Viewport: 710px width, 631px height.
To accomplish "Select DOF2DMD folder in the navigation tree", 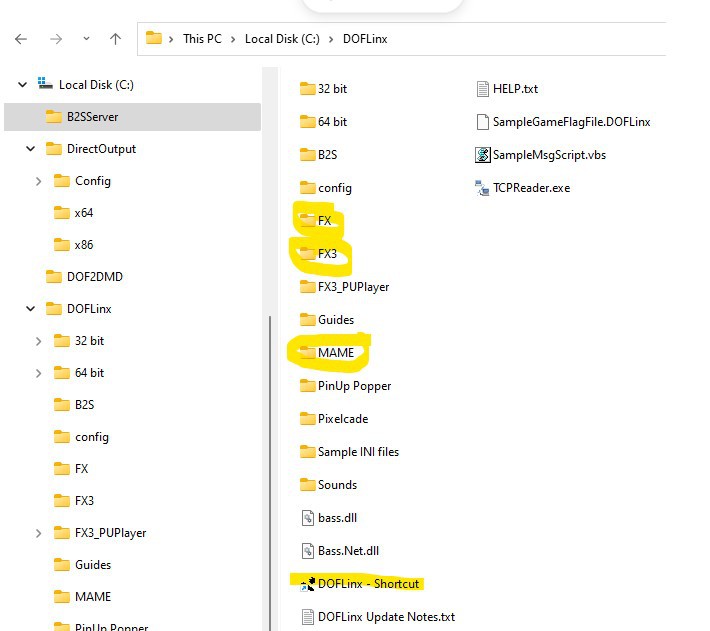I will point(94,277).
